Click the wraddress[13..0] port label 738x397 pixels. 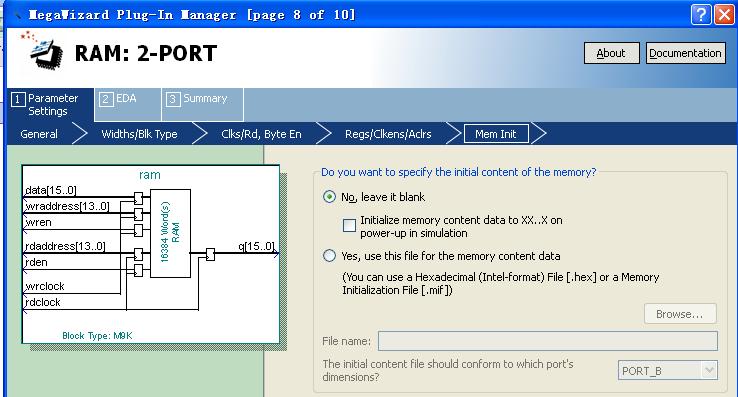pyautogui.click(x=67, y=206)
